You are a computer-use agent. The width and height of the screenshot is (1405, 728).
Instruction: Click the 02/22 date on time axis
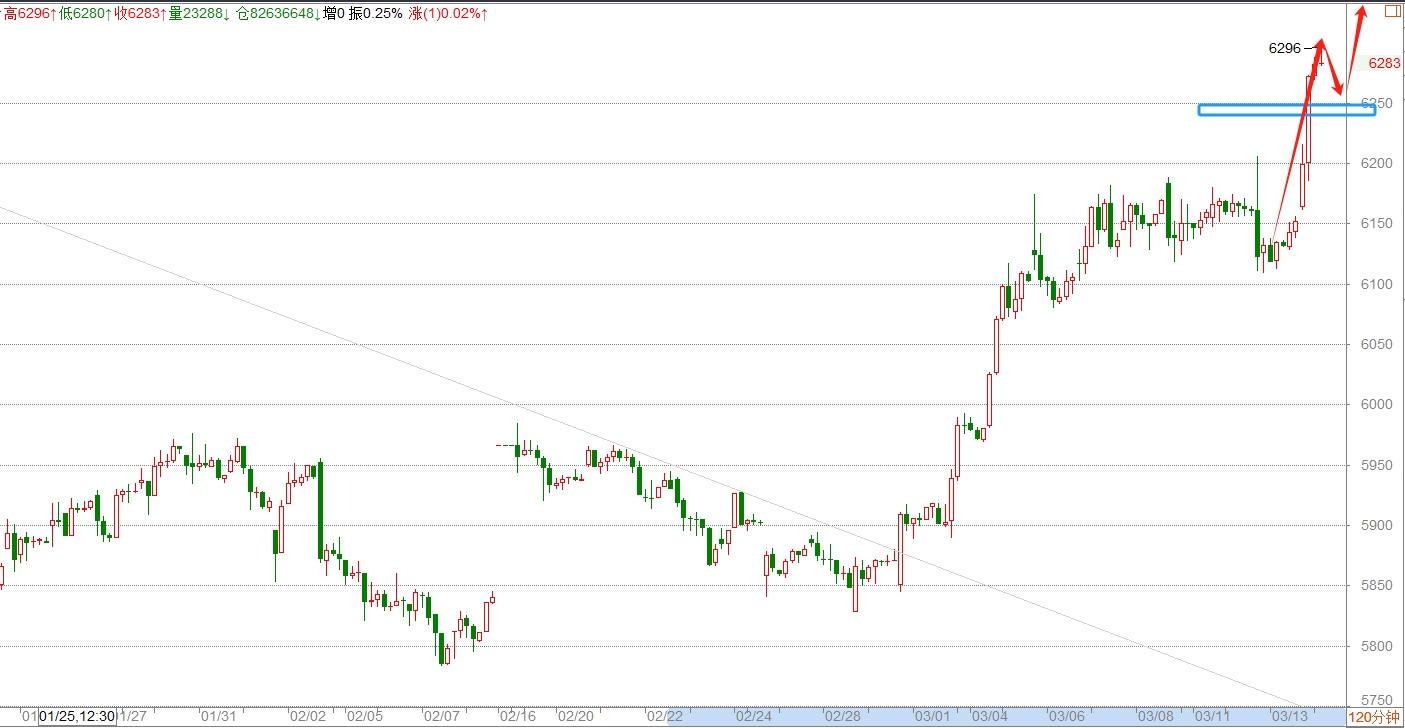(x=665, y=717)
